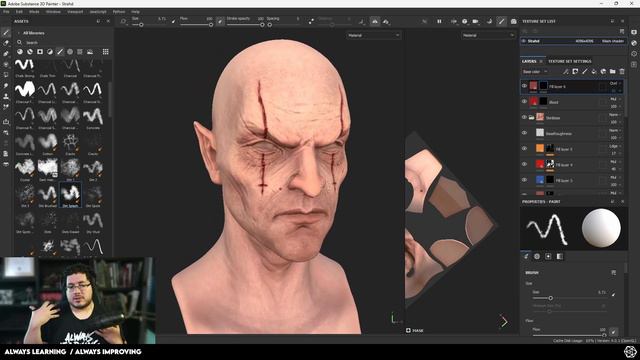Hide the orange Fill layer 3
This screenshot has height=360, width=640.
click(524, 149)
